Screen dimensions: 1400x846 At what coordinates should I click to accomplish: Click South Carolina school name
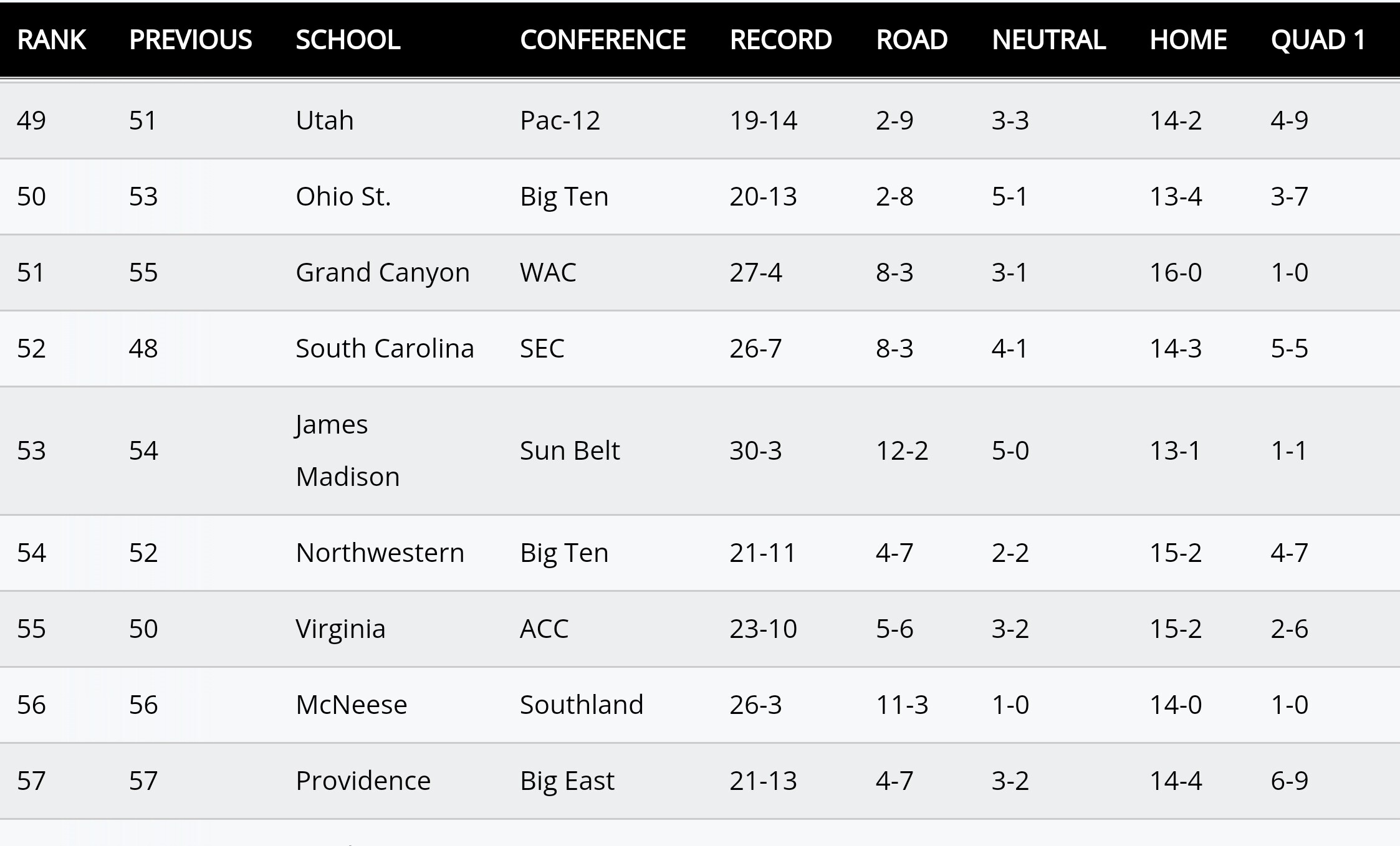pos(385,349)
